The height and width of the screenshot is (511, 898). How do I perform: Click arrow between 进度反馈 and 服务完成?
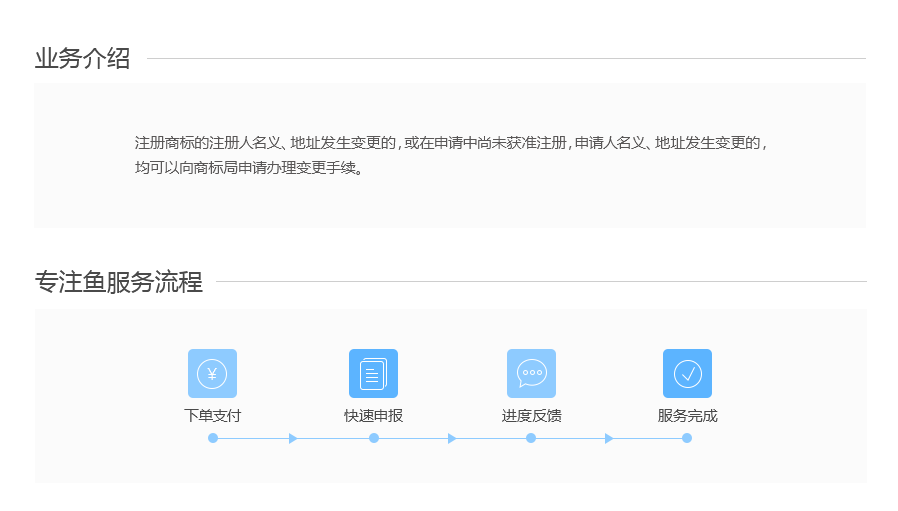[609, 438]
